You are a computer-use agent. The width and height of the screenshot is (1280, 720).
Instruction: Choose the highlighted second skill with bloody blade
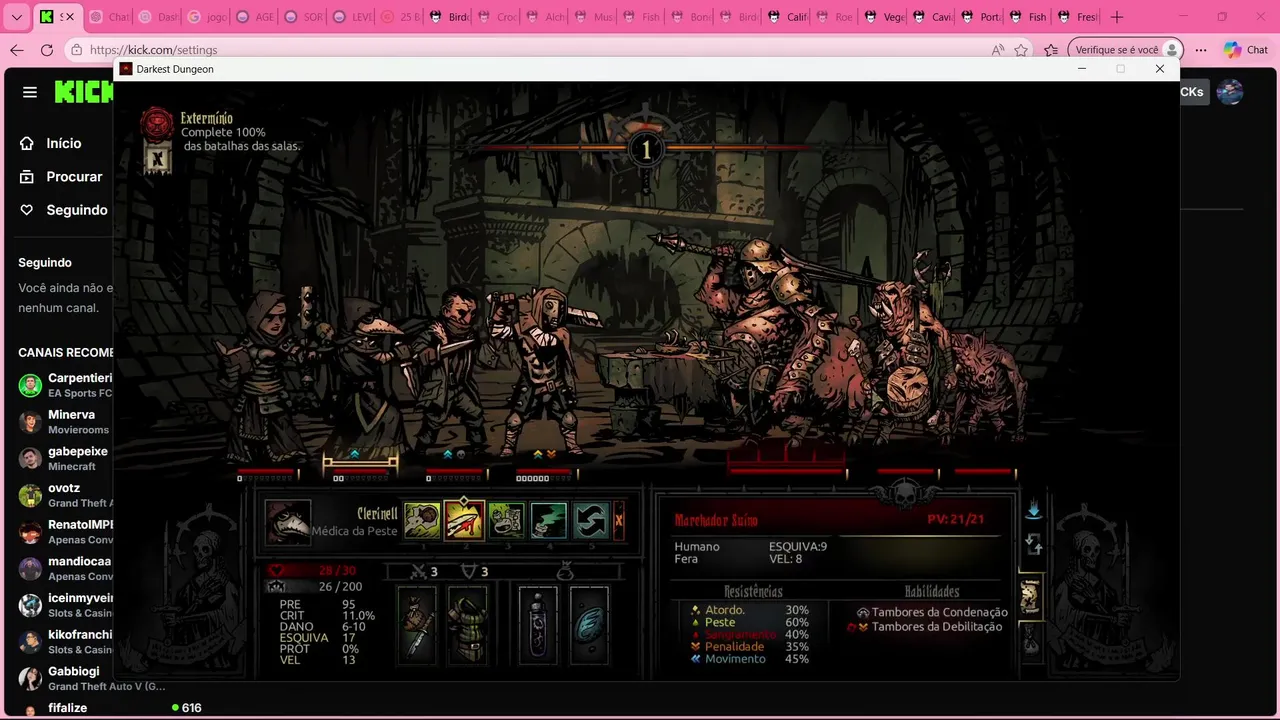coord(464,521)
